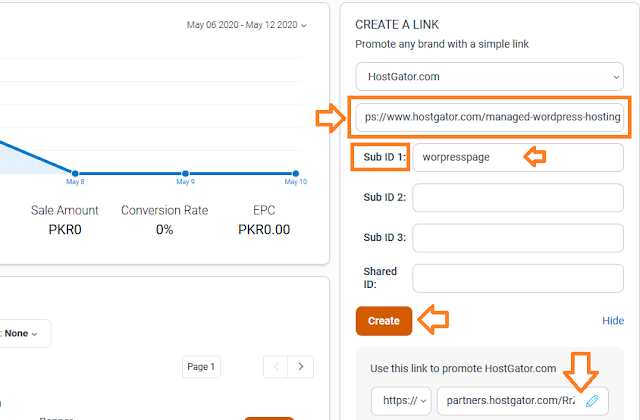Click 'Promote any brand with a simple link' text
Image resolution: width=640 pixels, height=420 pixels.
[442, 44]
